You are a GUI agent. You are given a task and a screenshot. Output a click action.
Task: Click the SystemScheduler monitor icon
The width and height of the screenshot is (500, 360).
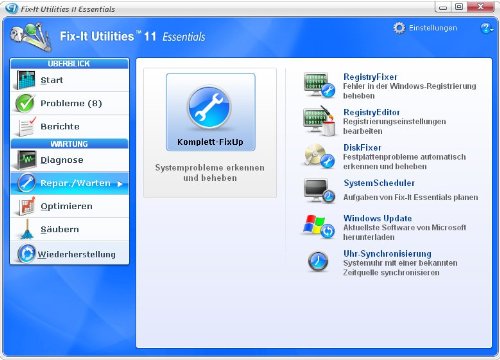[x=319, y=191]
